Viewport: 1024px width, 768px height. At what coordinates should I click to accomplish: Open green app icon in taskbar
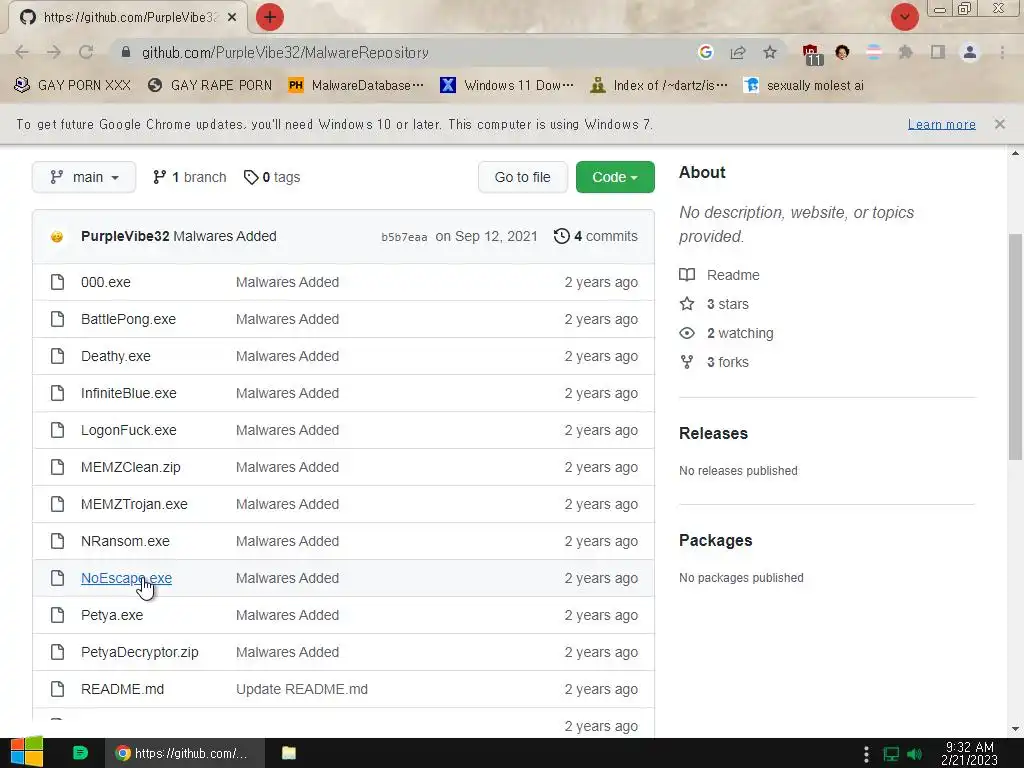point(80,753)
